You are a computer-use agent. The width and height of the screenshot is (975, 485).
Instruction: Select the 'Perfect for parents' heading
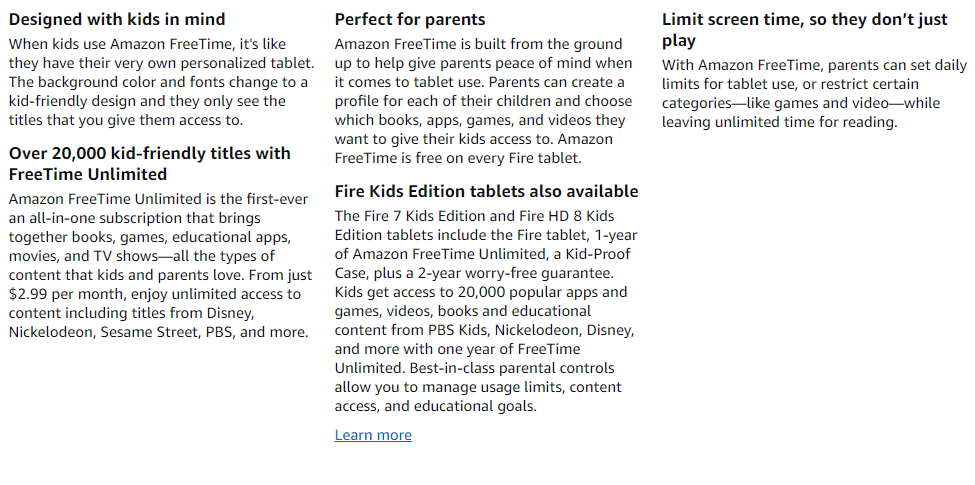[410, 19]
